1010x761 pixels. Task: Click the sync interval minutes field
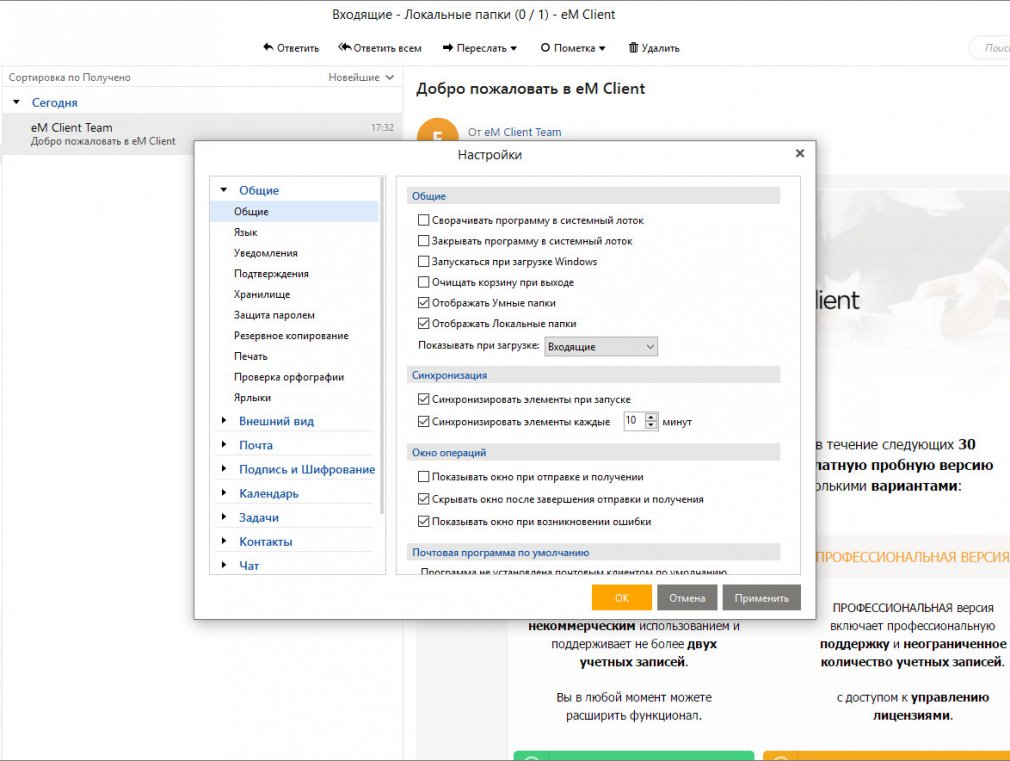tap(634, 421)
